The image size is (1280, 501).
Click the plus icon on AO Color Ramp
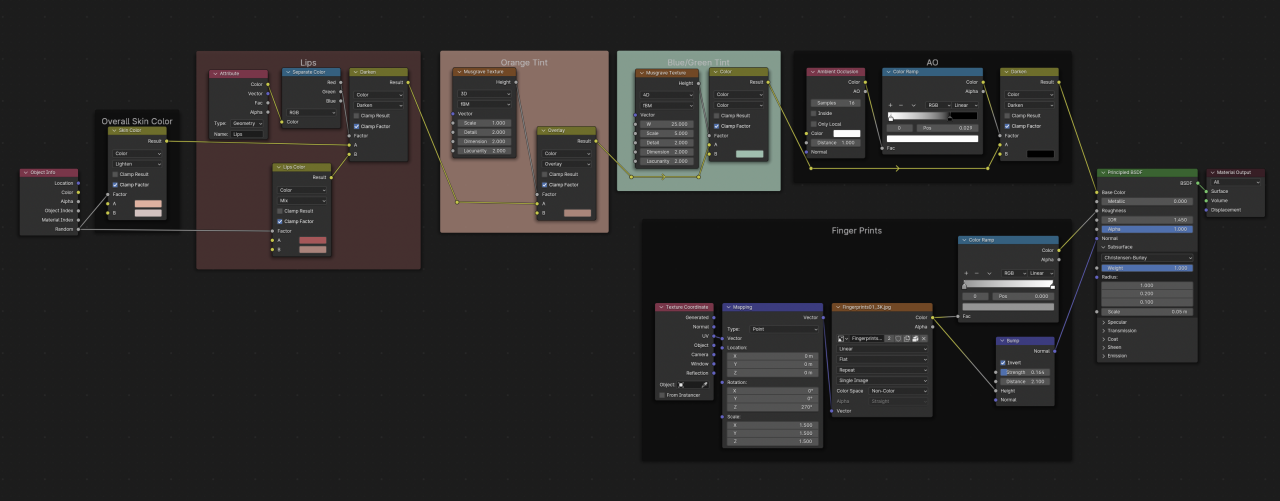[x=890, y=104]
